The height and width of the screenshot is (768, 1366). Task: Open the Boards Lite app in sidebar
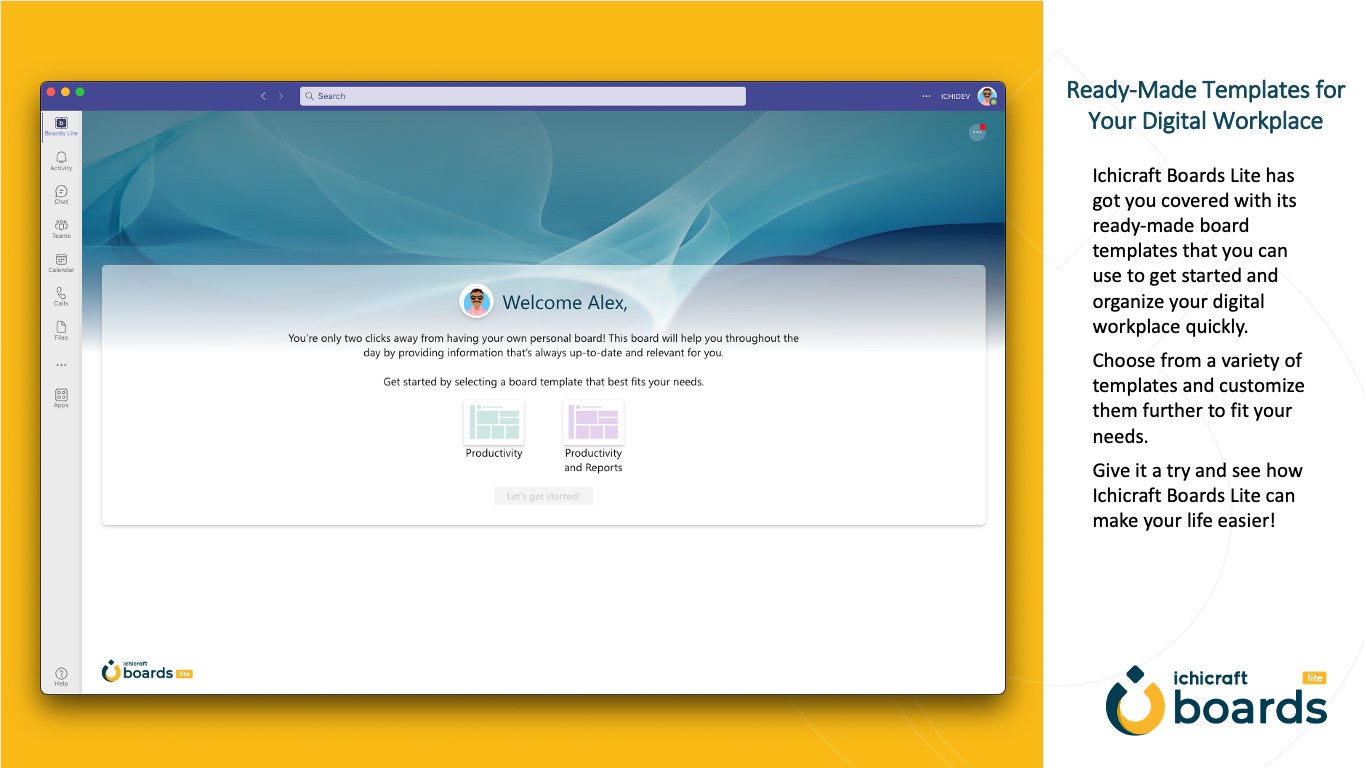[x=61, y=126]
